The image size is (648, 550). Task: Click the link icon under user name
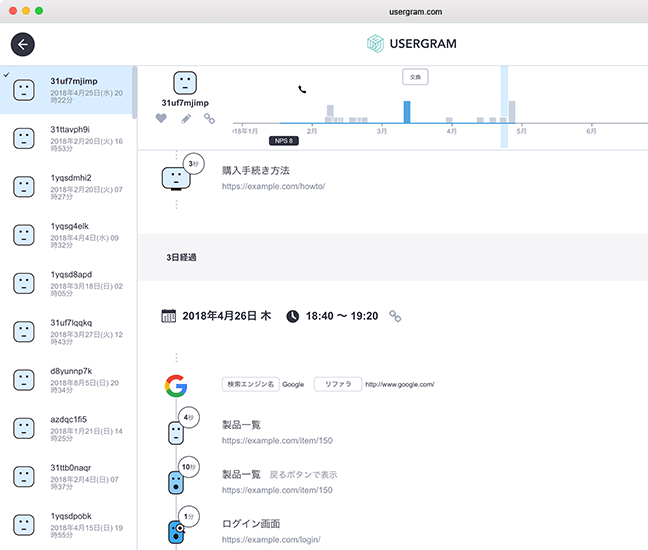tap(210, 118)
